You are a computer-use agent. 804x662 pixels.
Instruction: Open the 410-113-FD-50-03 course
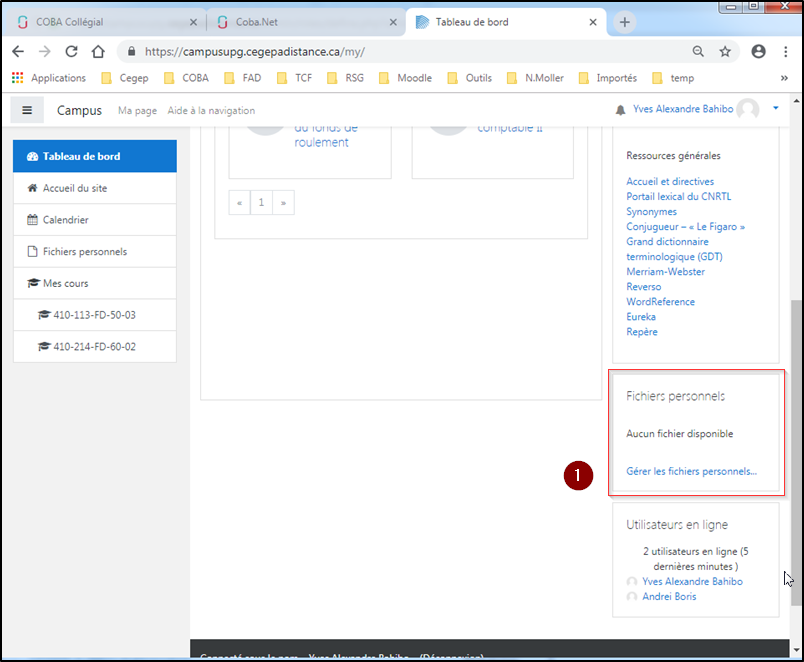point(95,315)
